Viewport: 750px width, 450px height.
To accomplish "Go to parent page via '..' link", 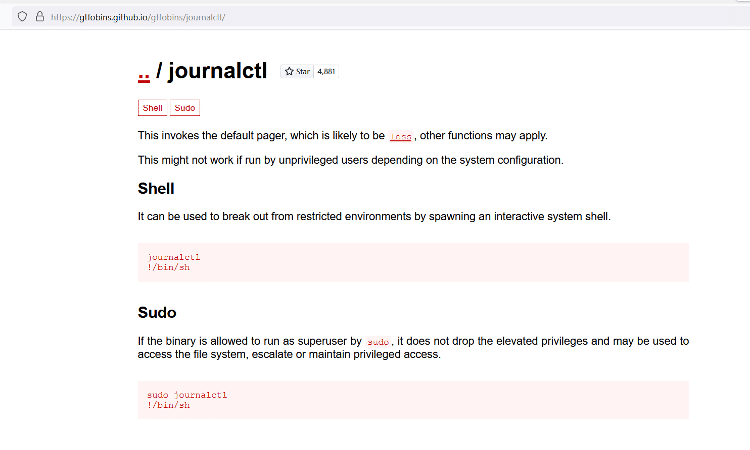I will click(x=144, y=71).
